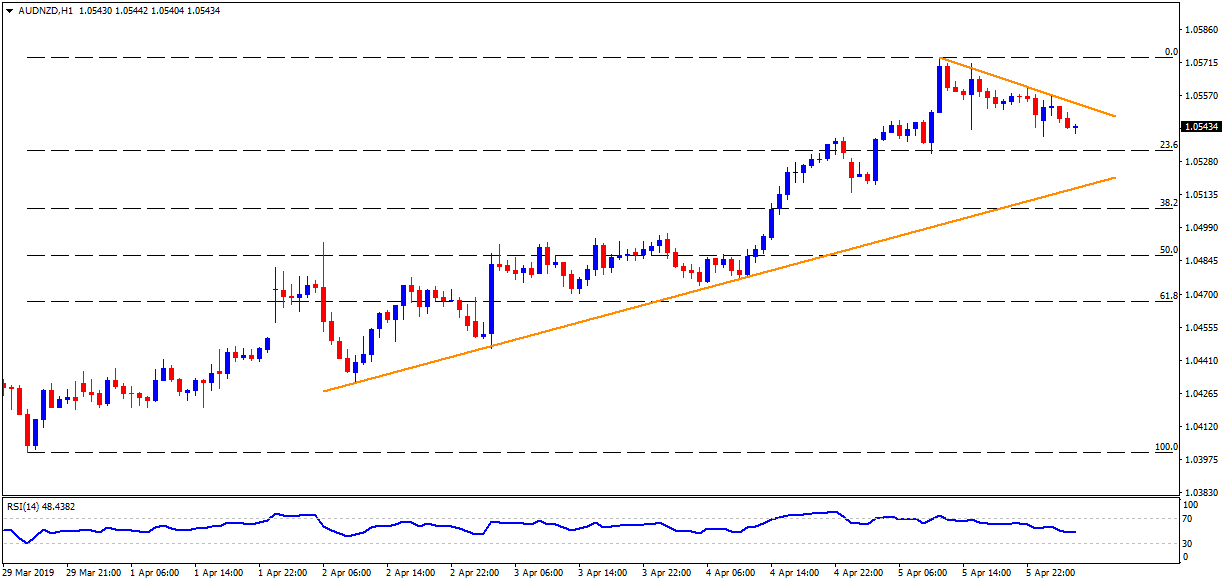Click the triangle arrow beside AUDNZD,H1

(9, 10)
